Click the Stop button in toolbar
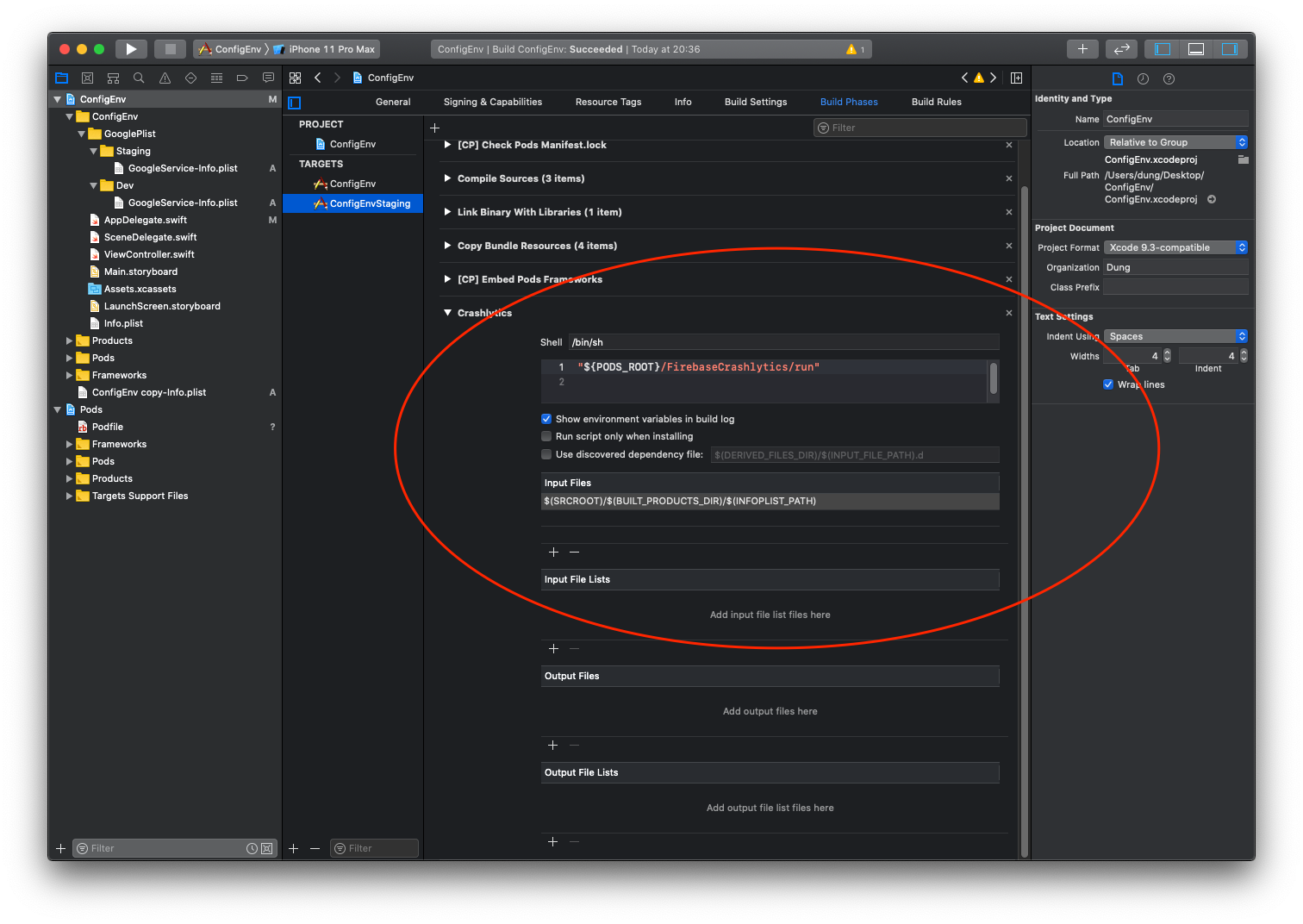The image size is (1303, 924). [x=170, y=49]
